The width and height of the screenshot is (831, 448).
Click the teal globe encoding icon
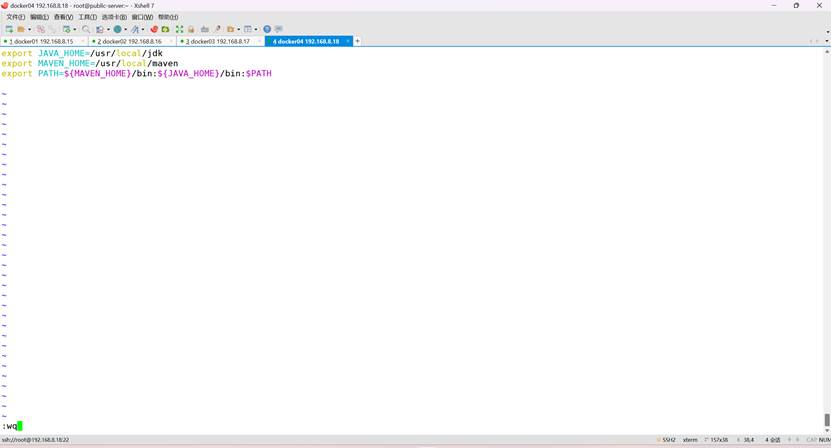pyautogui.click(x=118, y=29)
